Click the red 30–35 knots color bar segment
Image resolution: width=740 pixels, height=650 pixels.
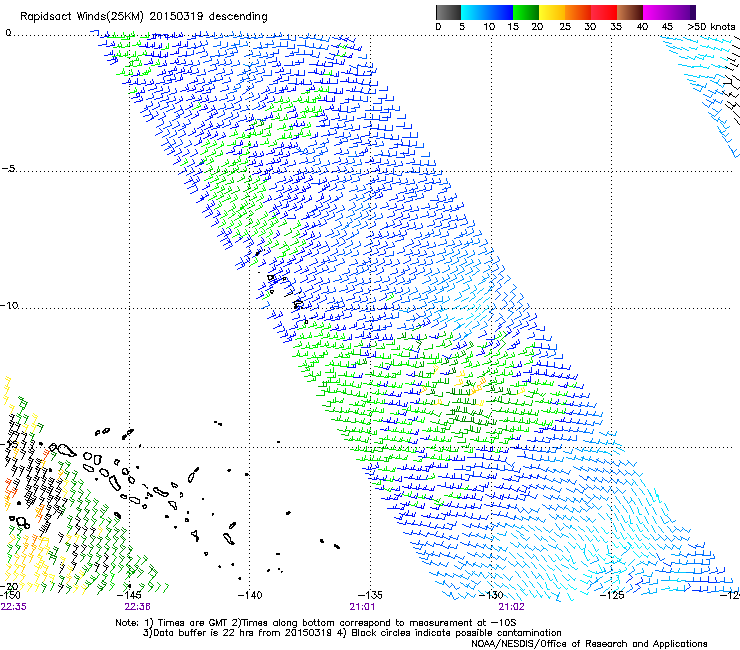click(604, 12)
